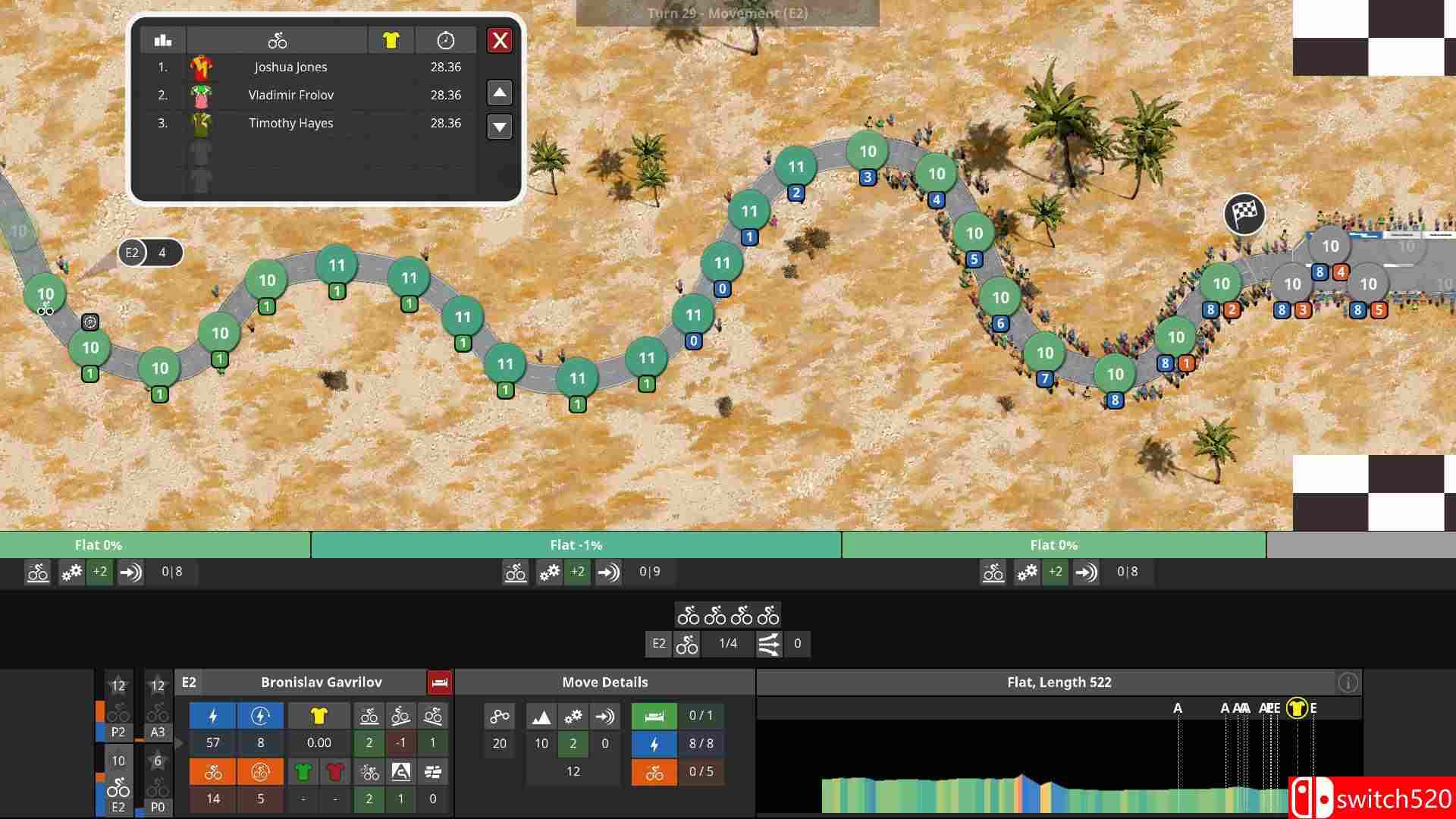Open the ranking bar chart tab
Screen dimensions: 1456x819
click(162, 40)
